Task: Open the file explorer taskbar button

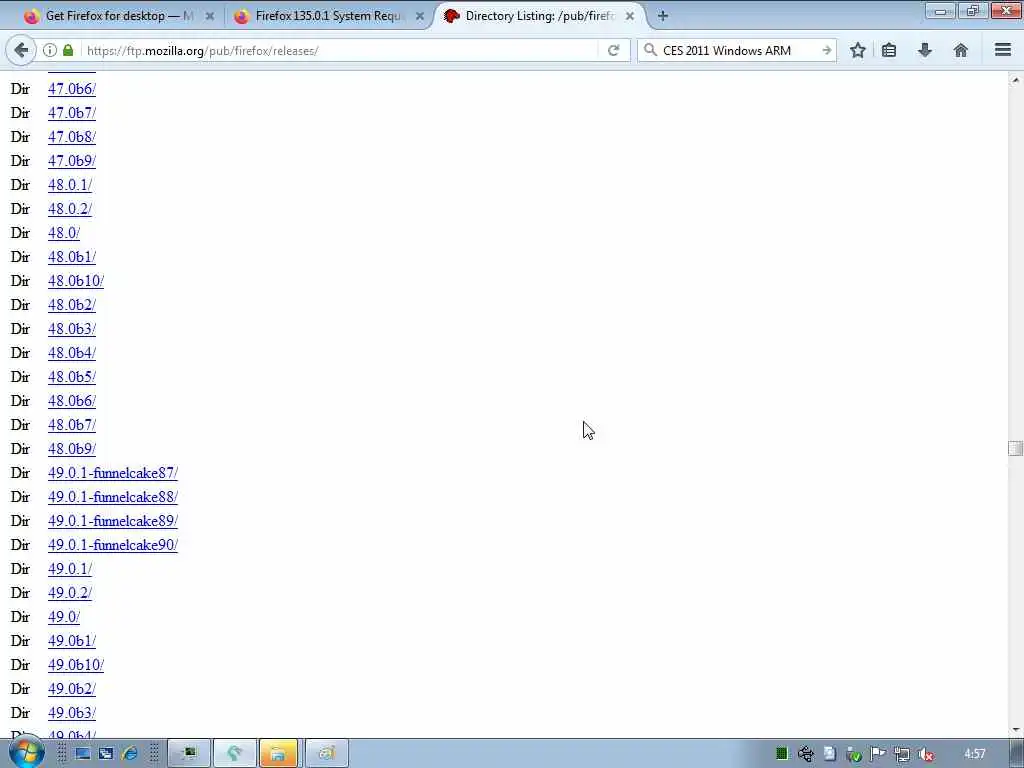Action: coord(278,754)
